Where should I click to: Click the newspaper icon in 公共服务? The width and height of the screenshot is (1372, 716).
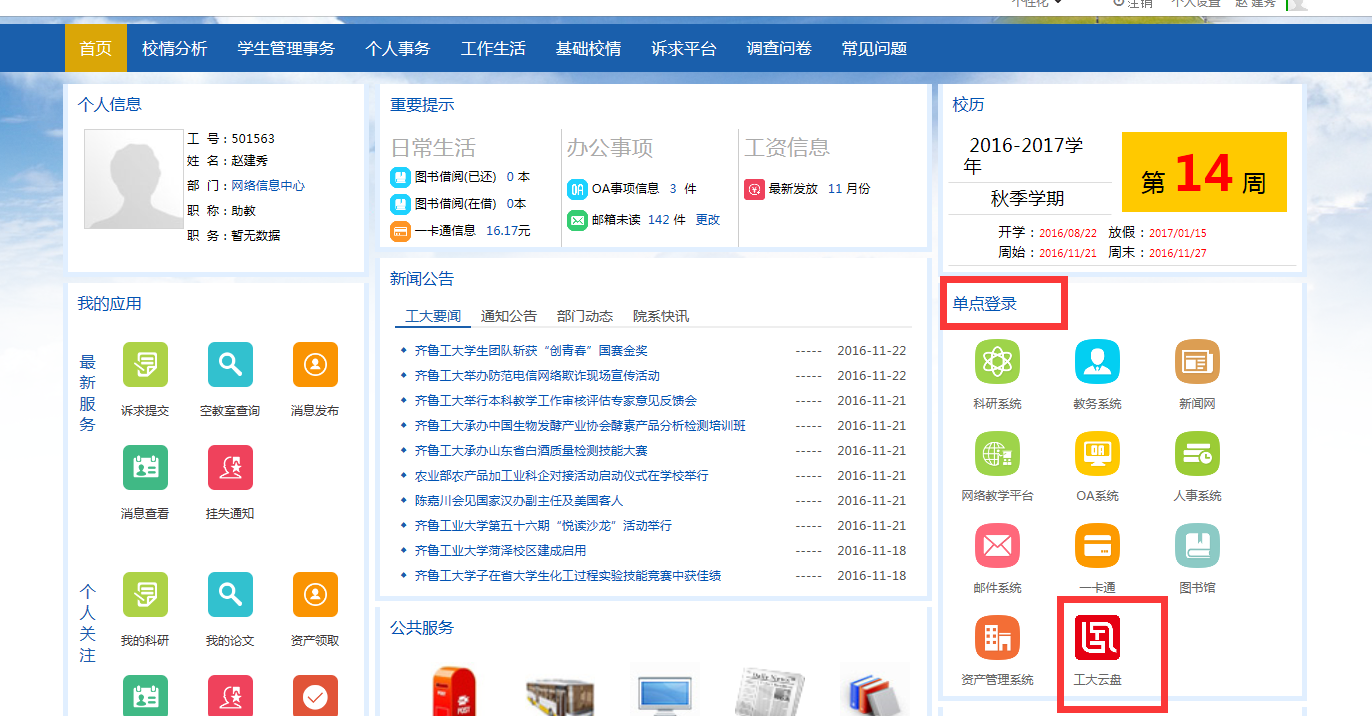[x=769, y=690]
